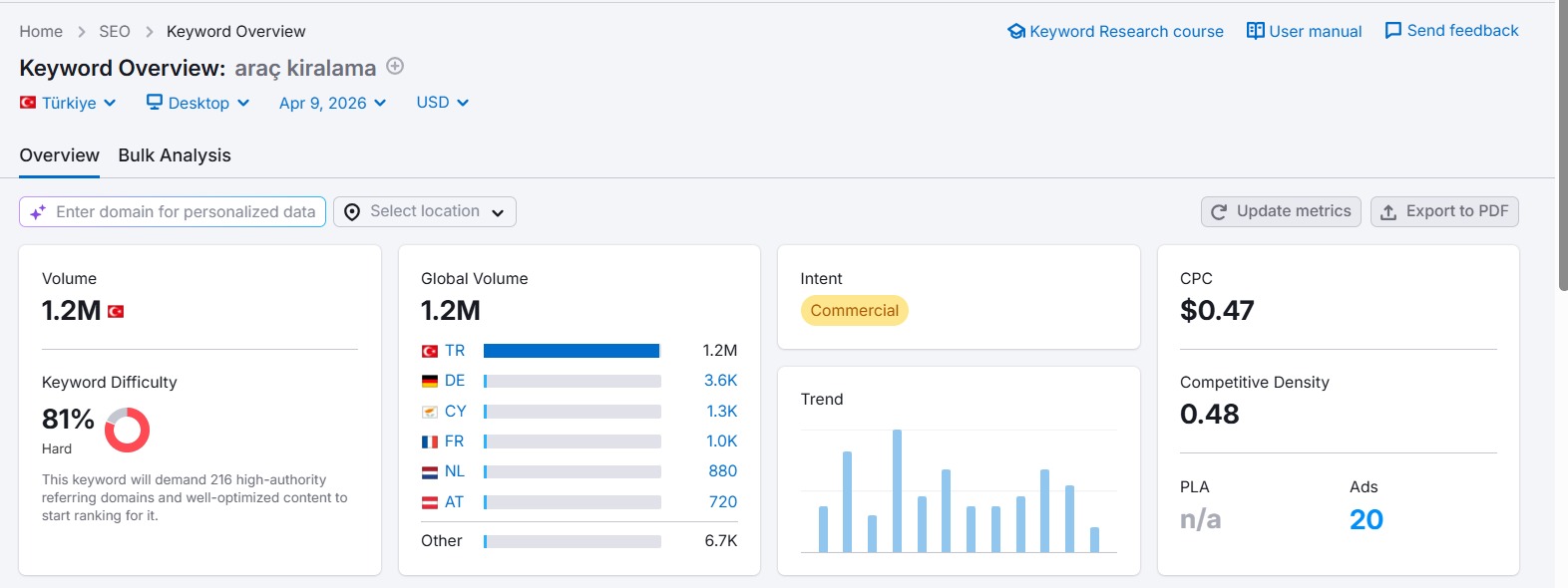Open the Select location dropdown

[x=425, y=211]
